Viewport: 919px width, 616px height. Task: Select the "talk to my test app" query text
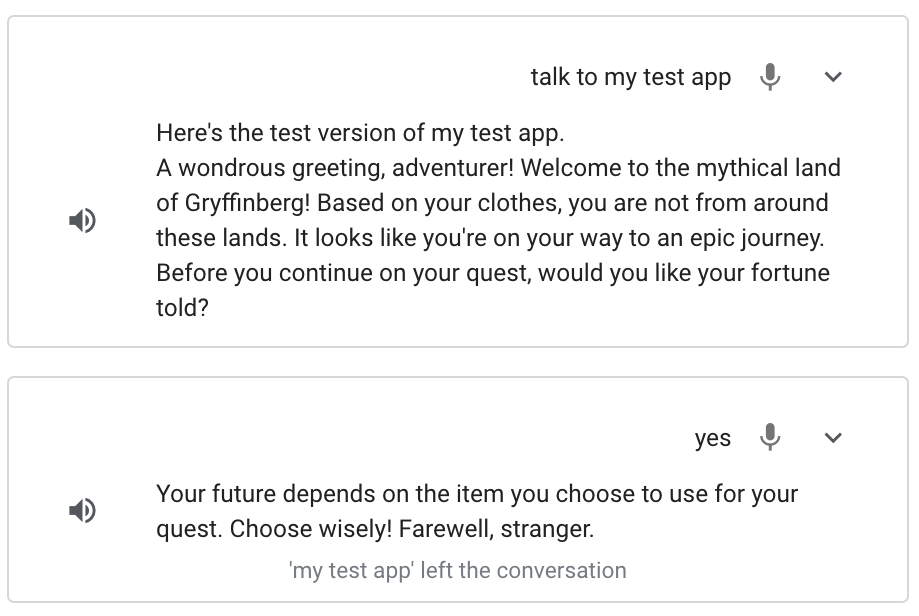[x=630, y=77]
